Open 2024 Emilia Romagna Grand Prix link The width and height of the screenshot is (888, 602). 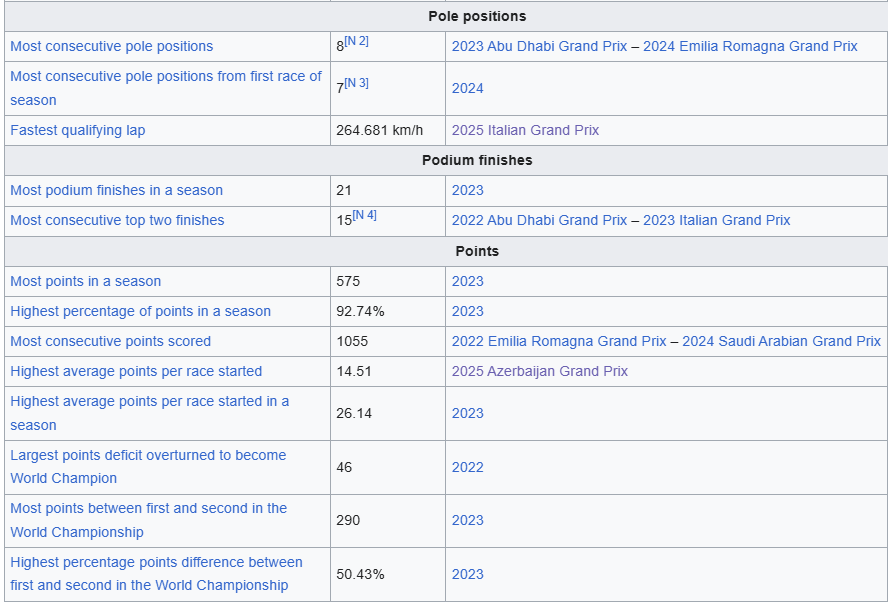750,46
